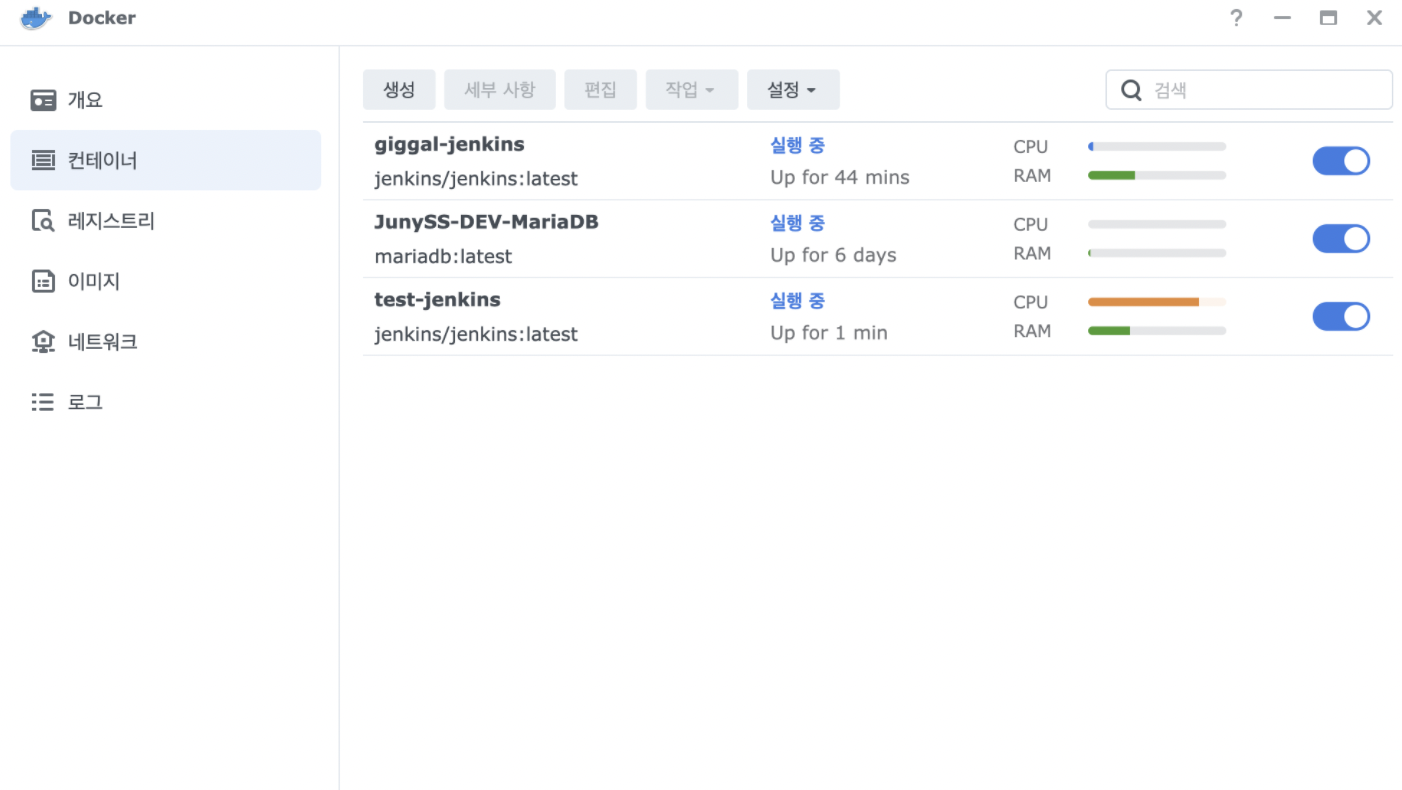This screenshot has width=1402, height=790.
Task: Select the test-jenkins container name
Action: coord(437,300)
